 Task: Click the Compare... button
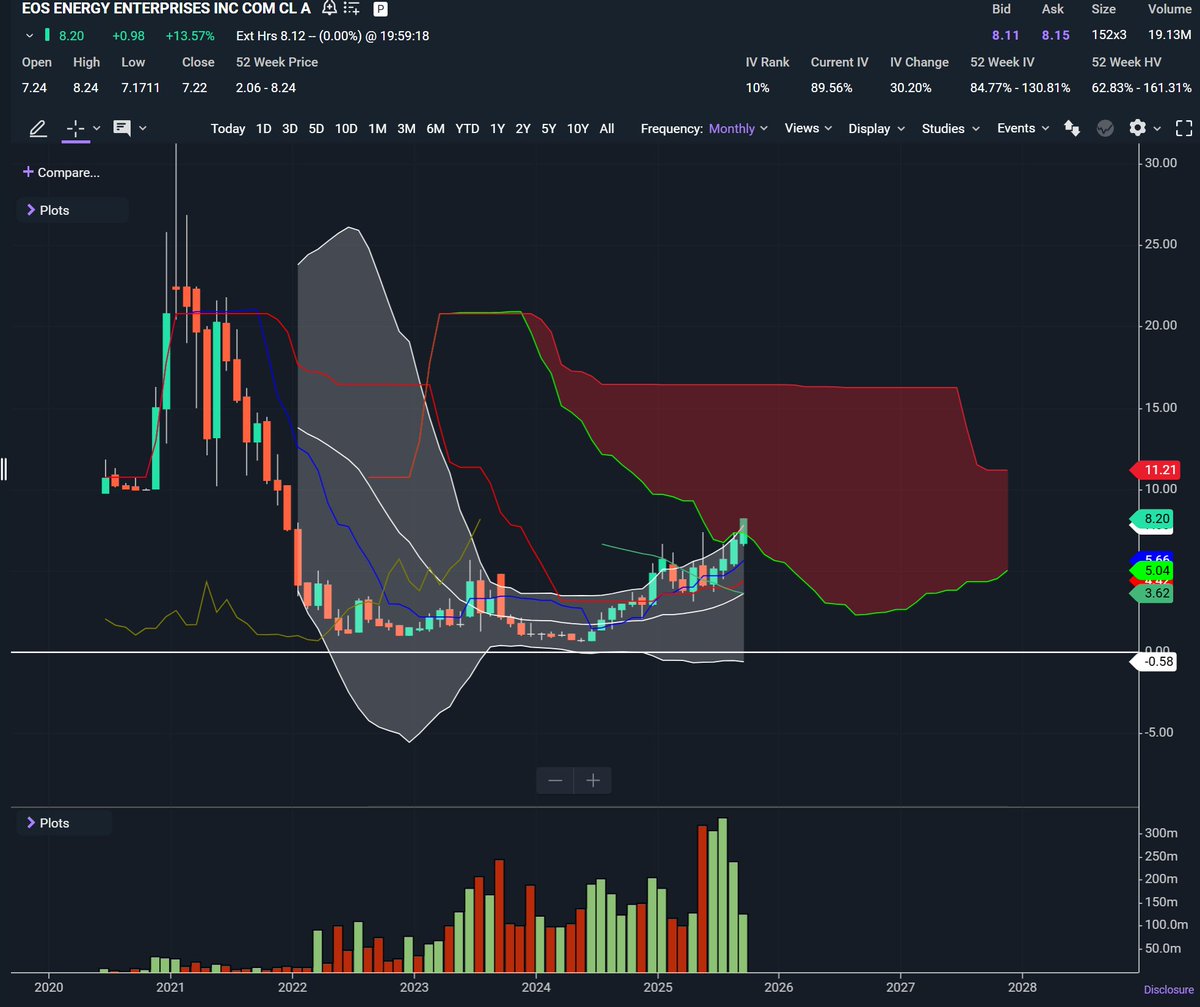[61, 172]
